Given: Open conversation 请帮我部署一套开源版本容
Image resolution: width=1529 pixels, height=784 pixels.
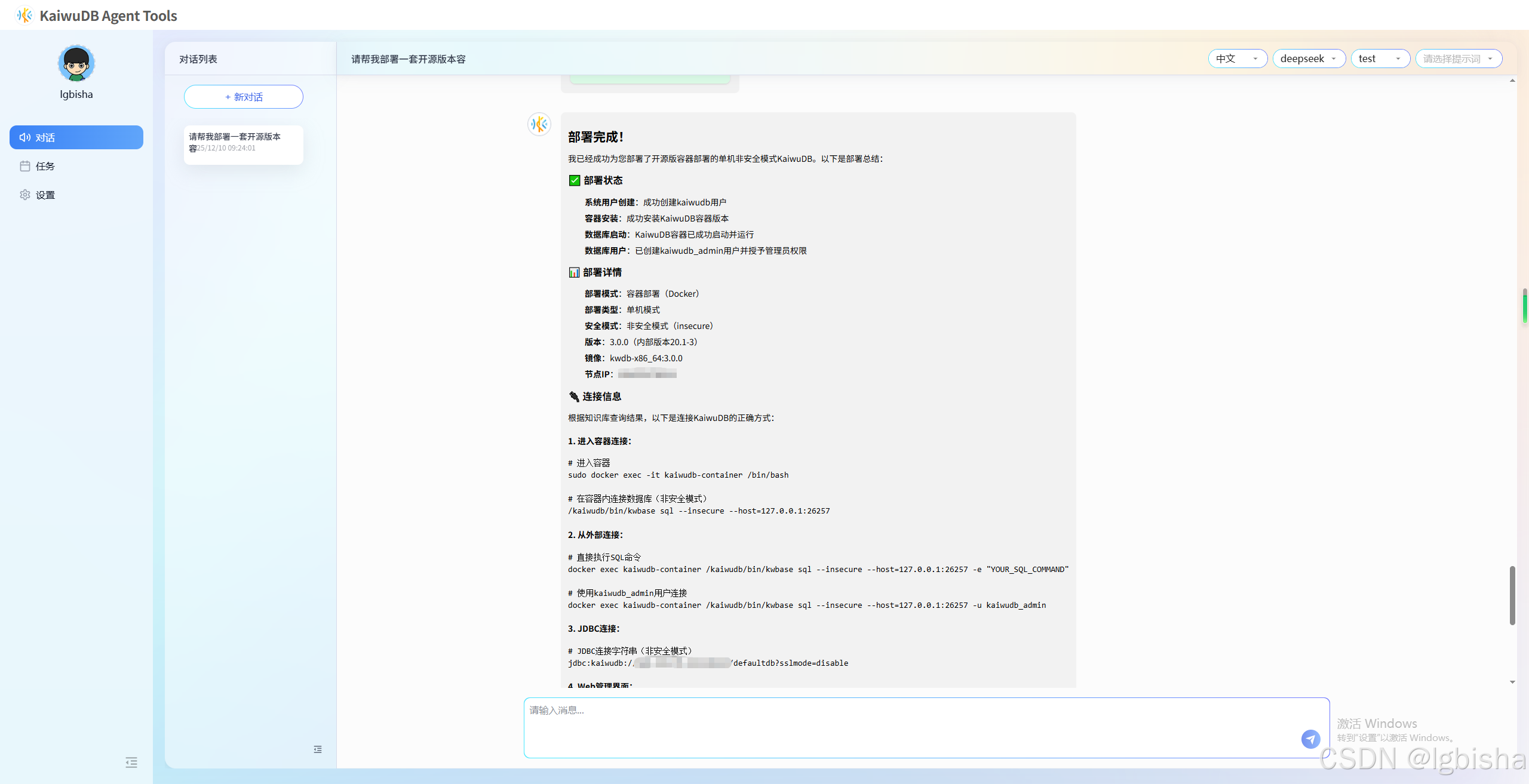Looking at the screenshot, I should point(243,142).
